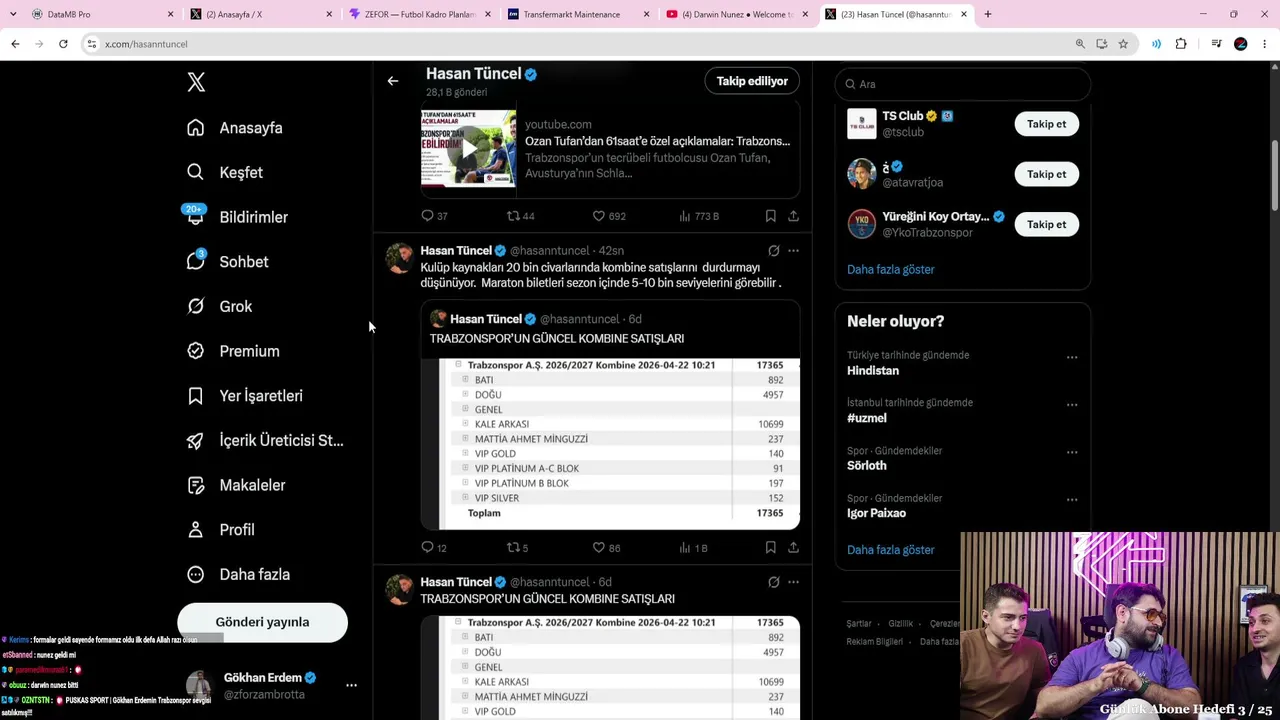View analytics of post with 1 B views
Viewport: 1280px width, 720px height.
tap(693, 548)
